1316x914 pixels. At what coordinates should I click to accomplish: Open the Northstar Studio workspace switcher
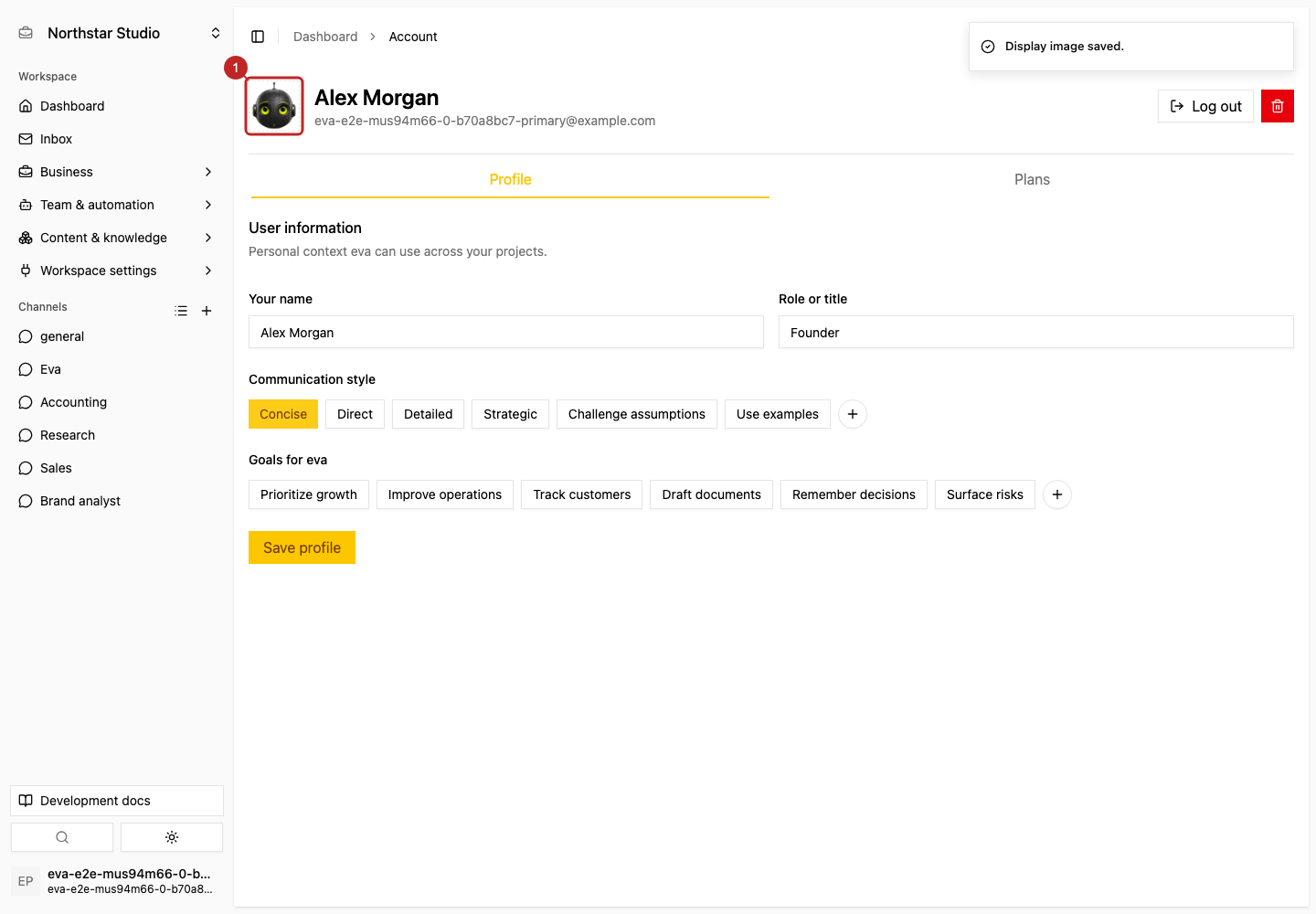click(x=119, y=33)
